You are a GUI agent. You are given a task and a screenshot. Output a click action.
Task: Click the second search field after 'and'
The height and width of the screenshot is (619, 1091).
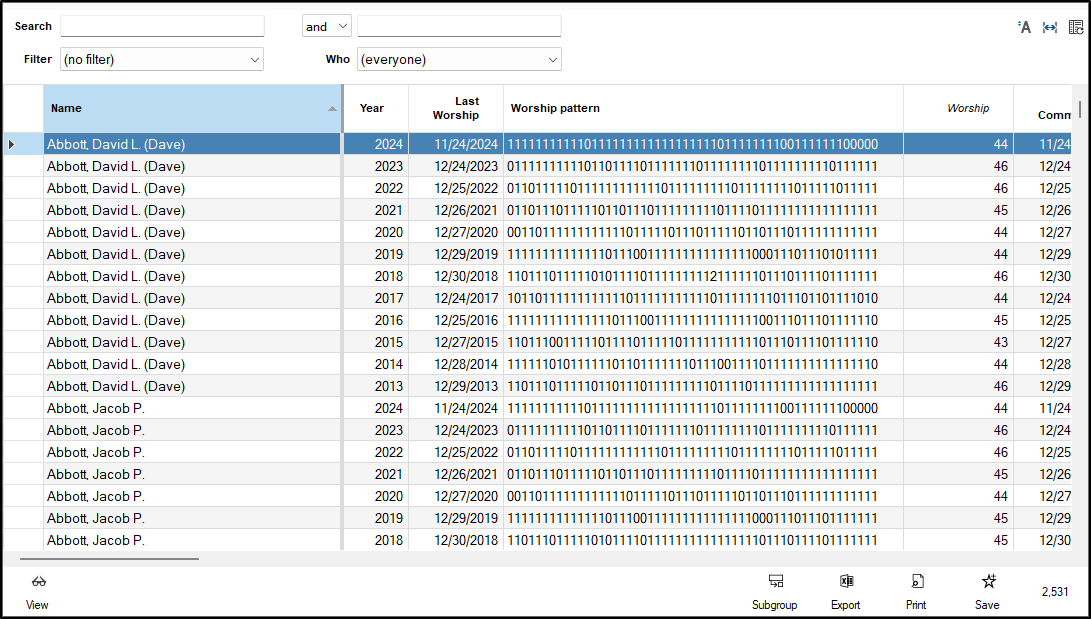click(459, 27)
